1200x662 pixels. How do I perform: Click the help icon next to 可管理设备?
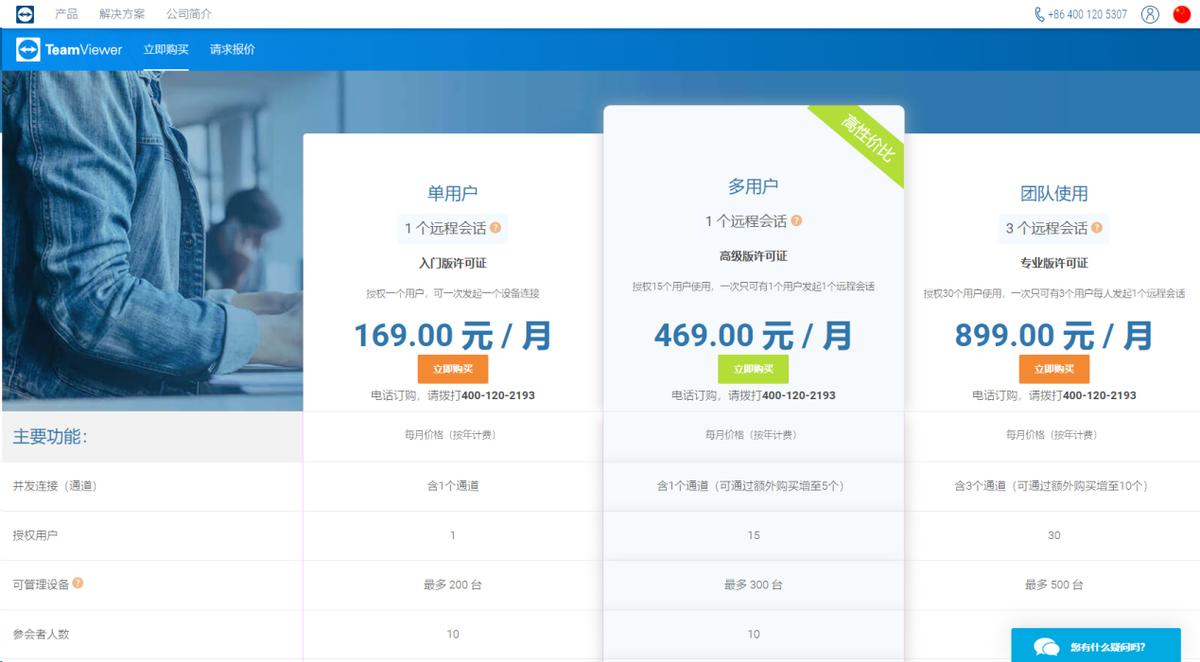click(x=76, y=585)
